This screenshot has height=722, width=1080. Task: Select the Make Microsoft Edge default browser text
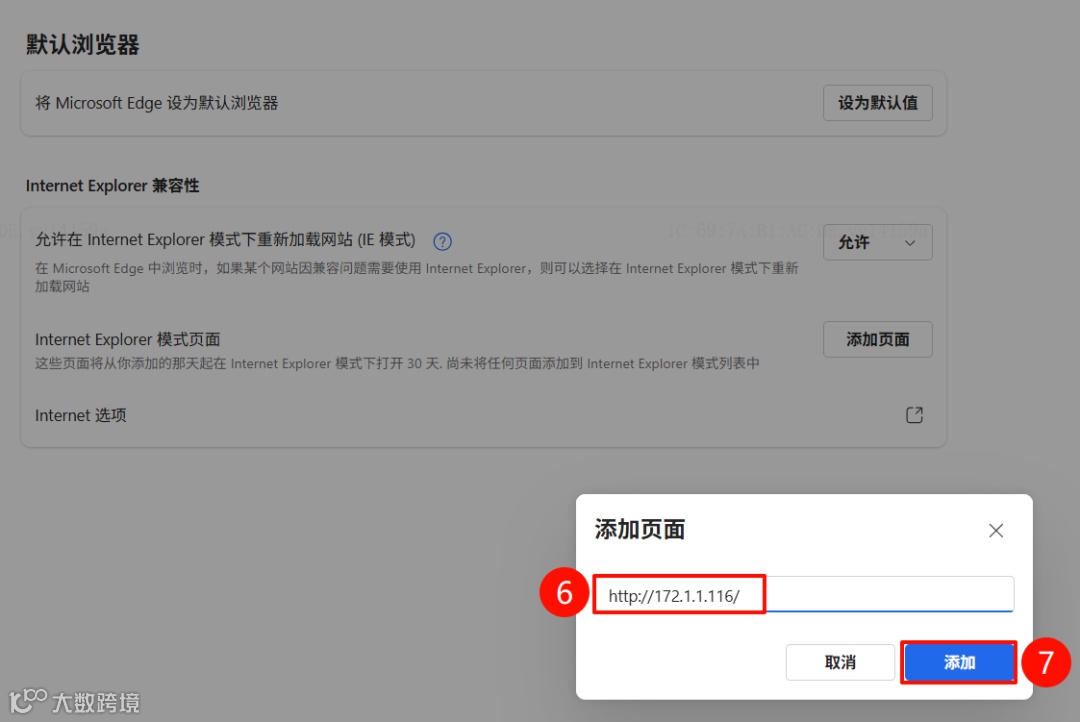pyautogui.click(x=156, y=103)
